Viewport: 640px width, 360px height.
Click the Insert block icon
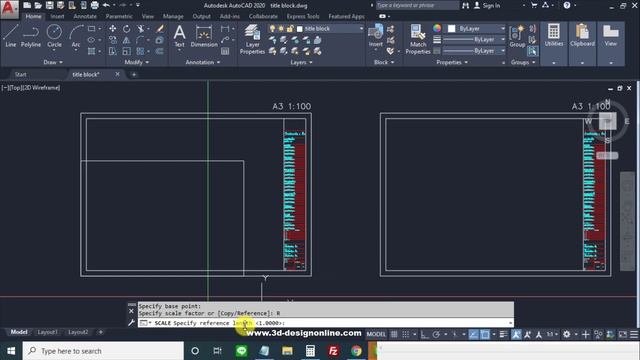click(376, 36)
